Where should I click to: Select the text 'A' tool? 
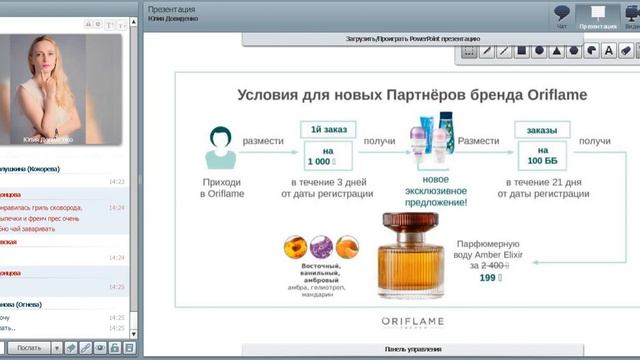click(609, 51)
